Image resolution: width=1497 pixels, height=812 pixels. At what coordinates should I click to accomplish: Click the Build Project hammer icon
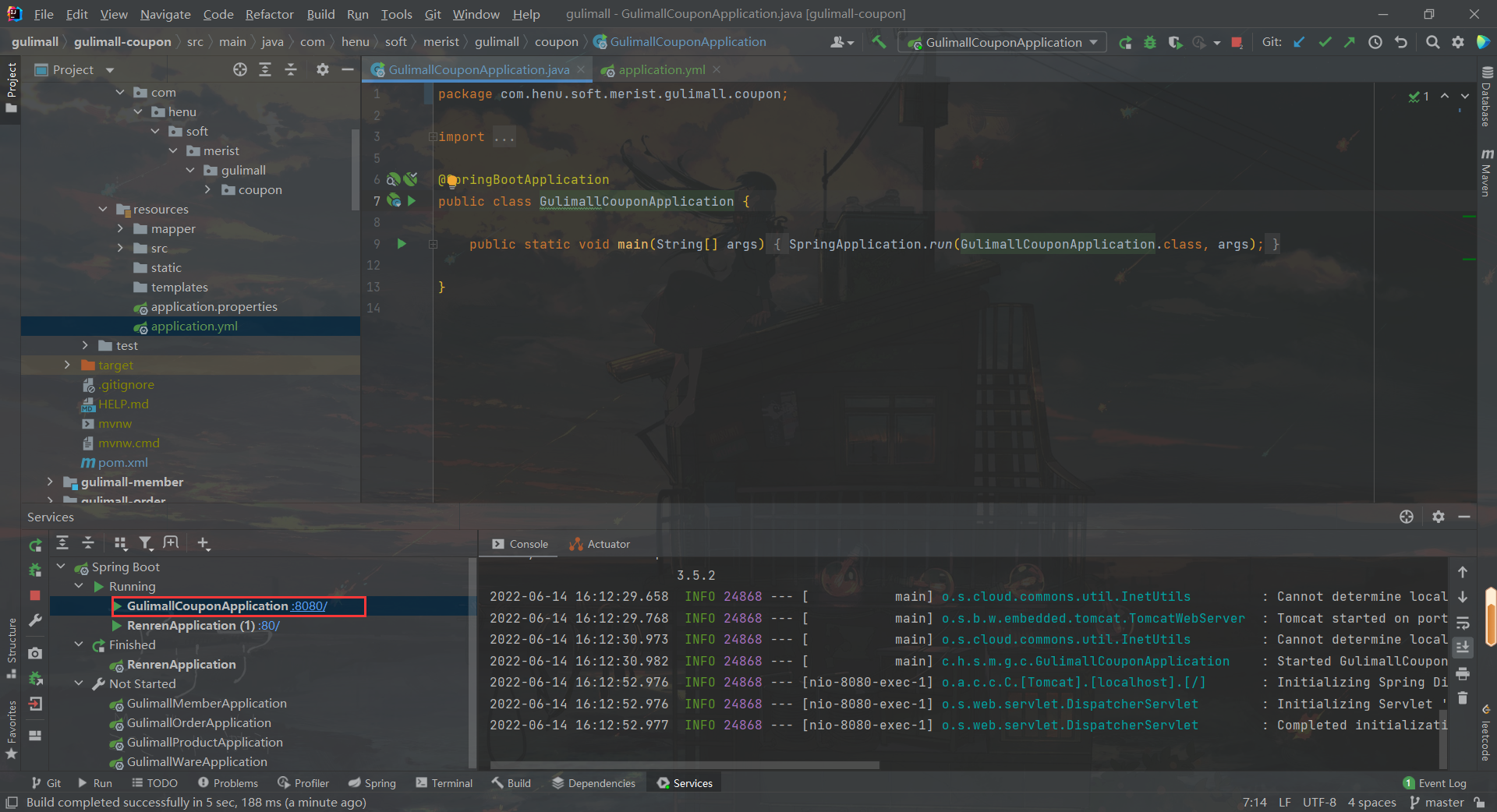(879, 42)
